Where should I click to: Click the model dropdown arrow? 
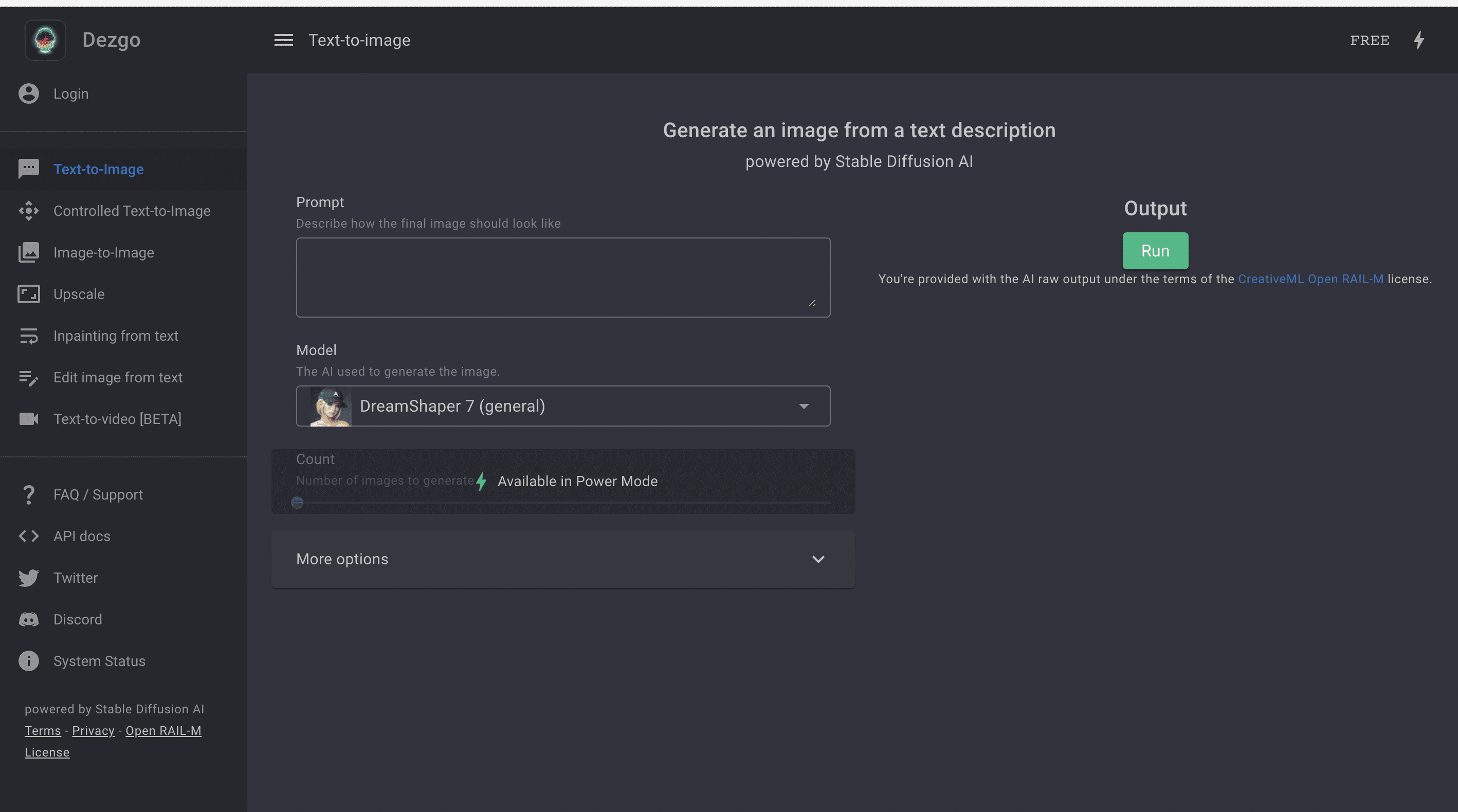pos(804,407)
